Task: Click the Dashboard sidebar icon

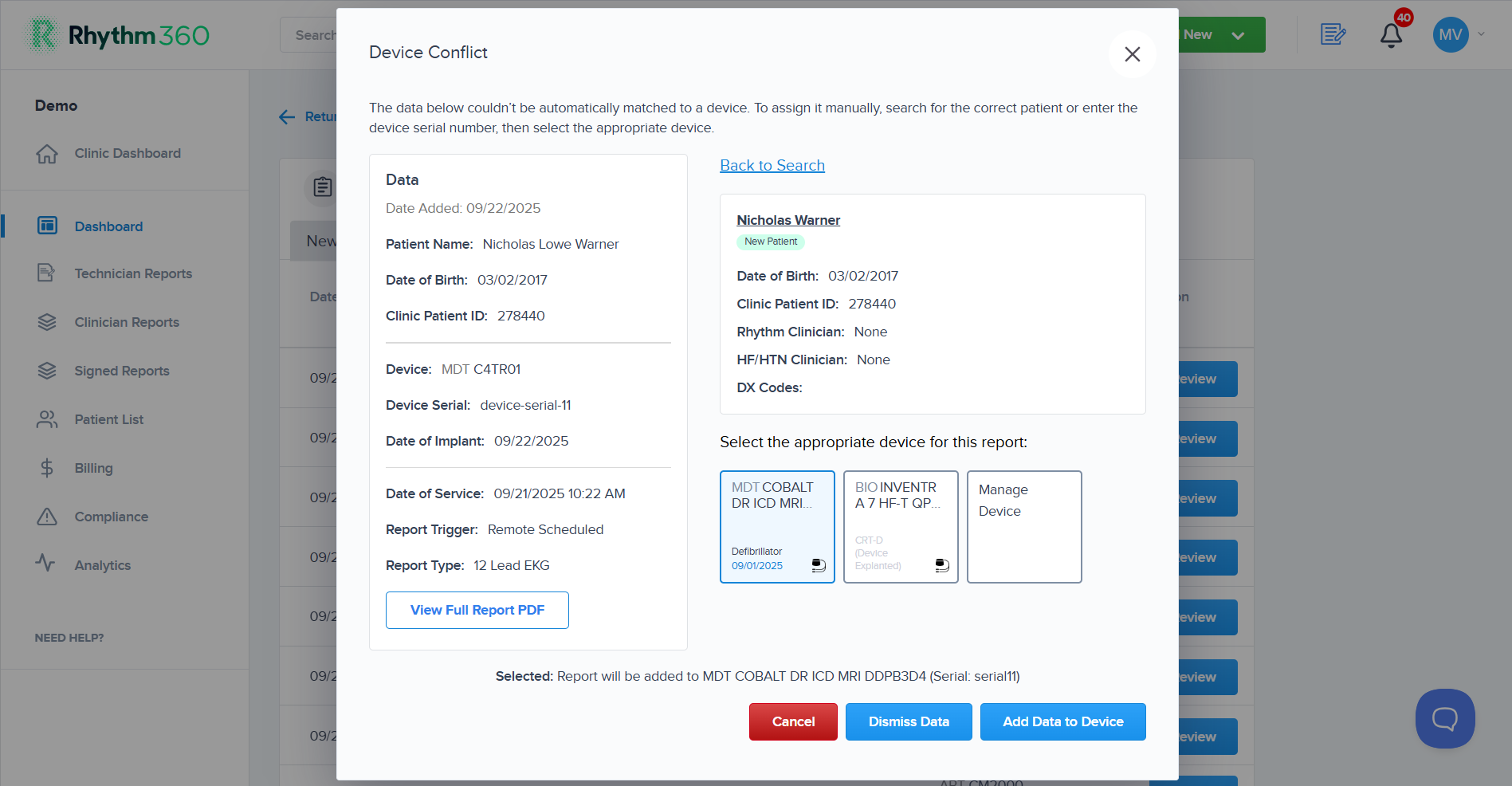Action: pos(47,226)
